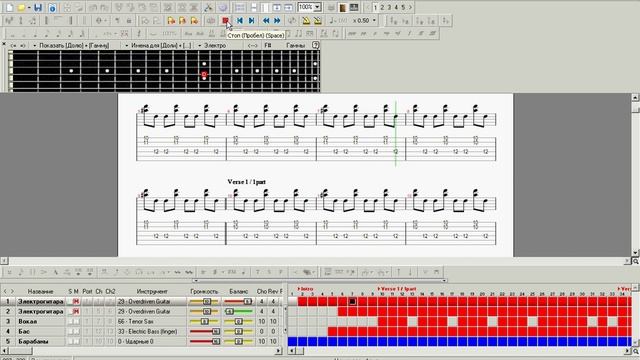The height and width of the screenshot is (360, 640).
Task: Click the picture icon right of the door
Action: point(354,7)
